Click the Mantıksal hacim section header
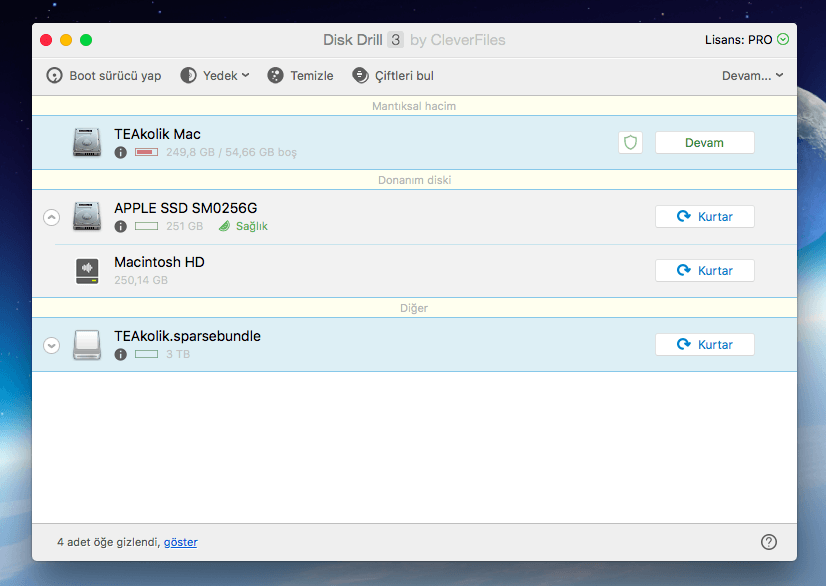This screenshot has width=826, height=586. coord(414,106)
